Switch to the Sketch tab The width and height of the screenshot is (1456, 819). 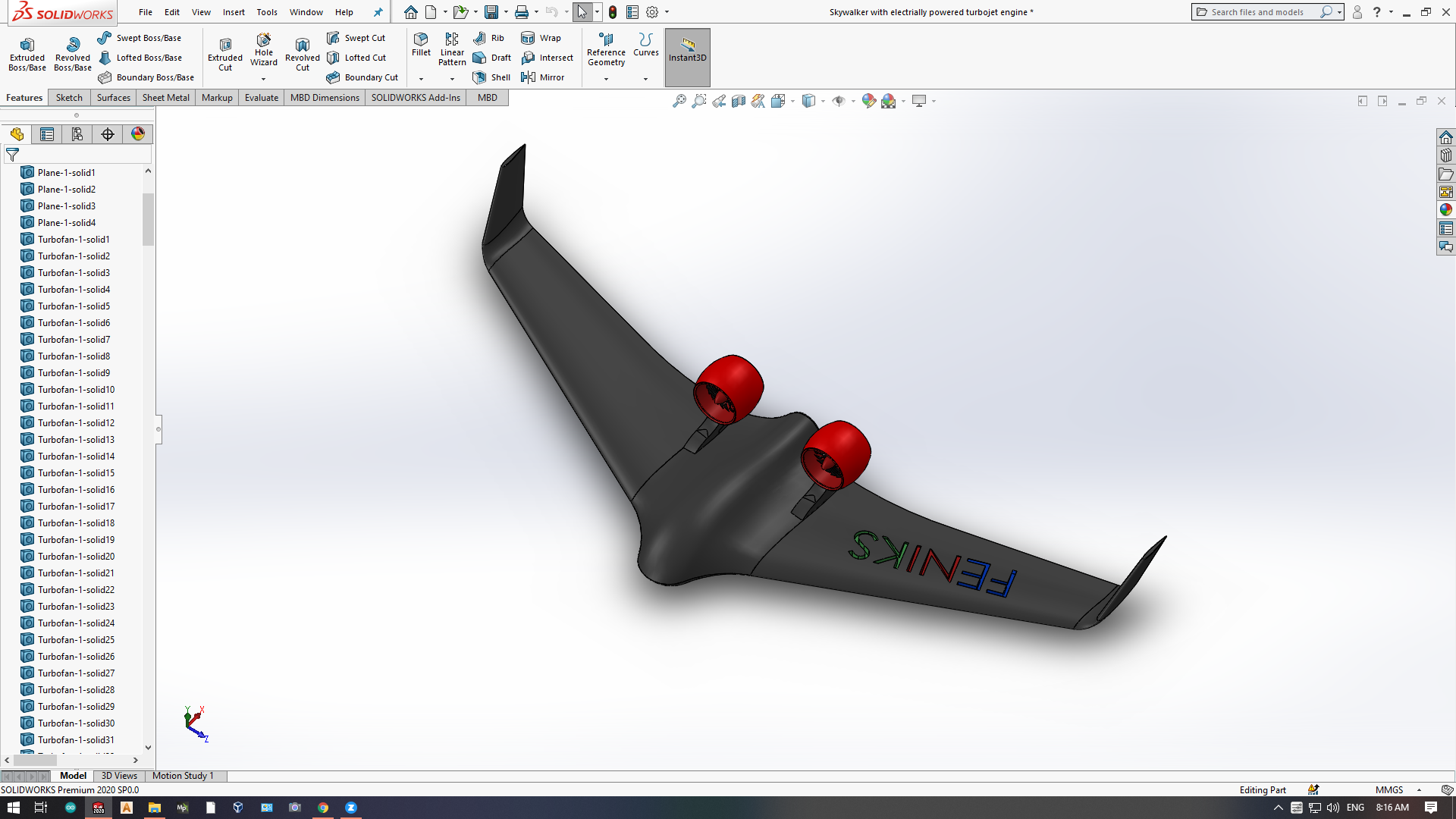pos(69,98)
